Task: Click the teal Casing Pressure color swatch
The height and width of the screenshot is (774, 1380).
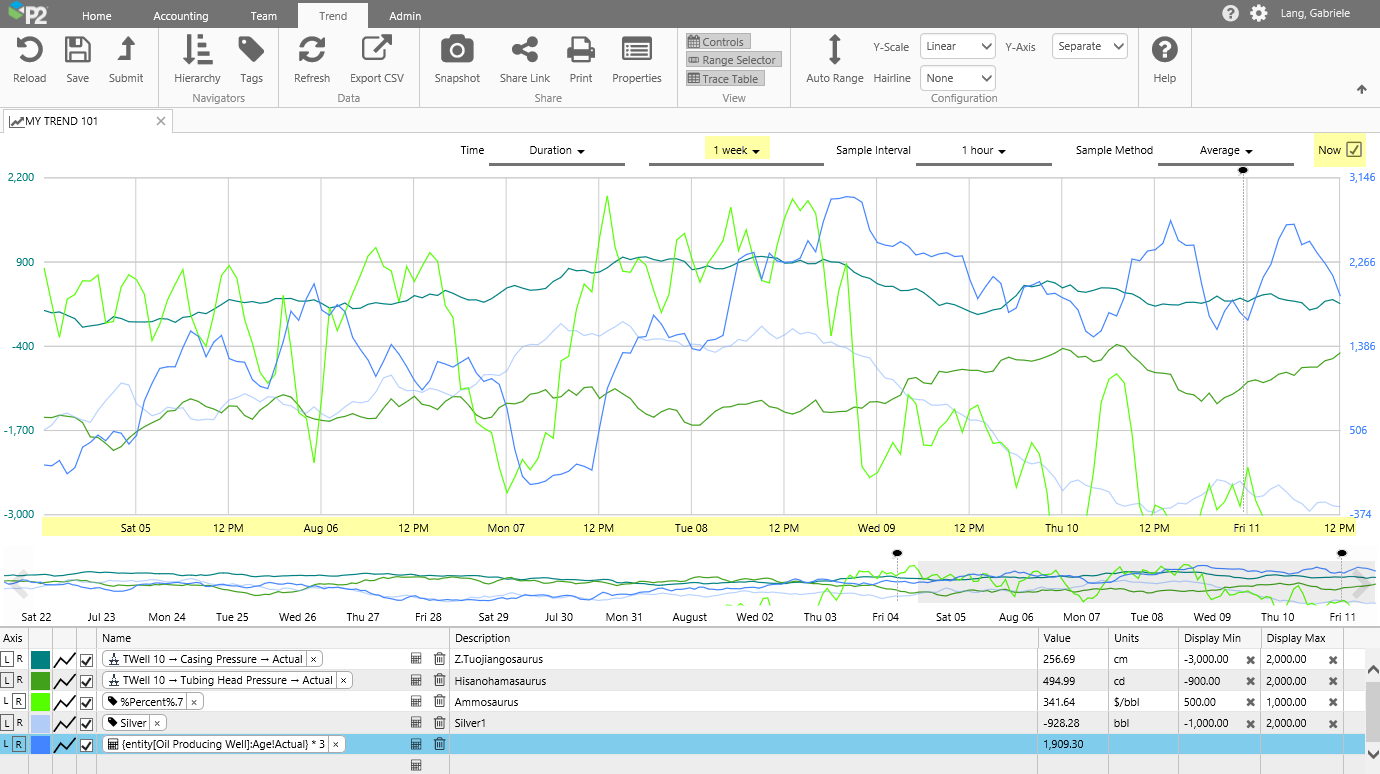Action: (41, 660)
